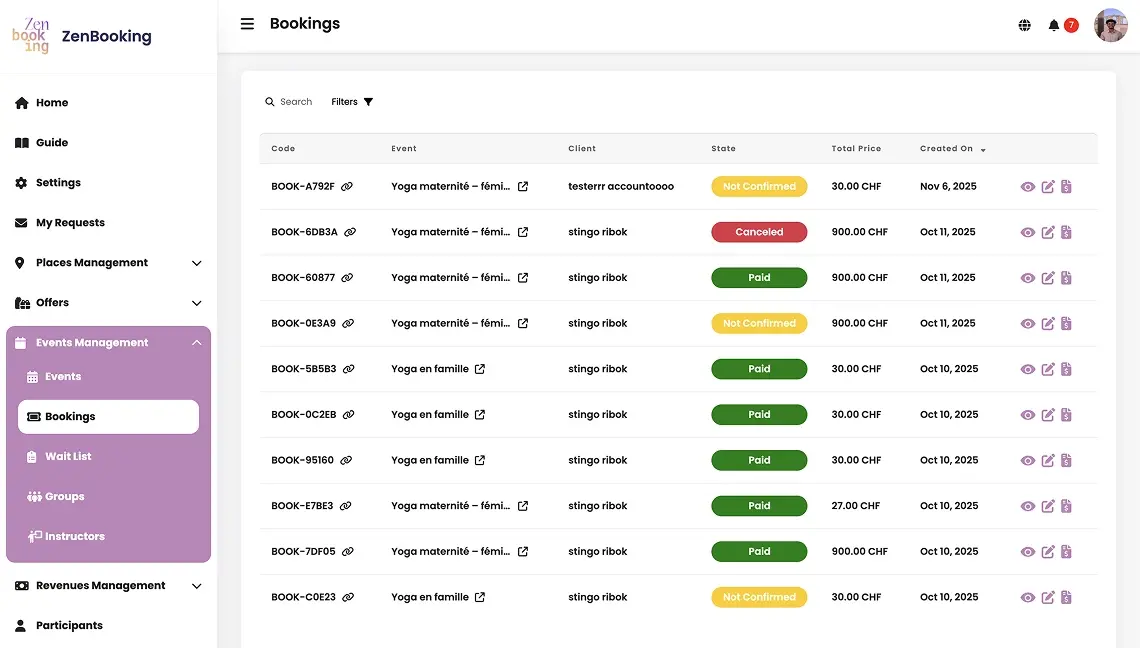View booking BOOK-C0E23 eye icon

click(1027, 598)
